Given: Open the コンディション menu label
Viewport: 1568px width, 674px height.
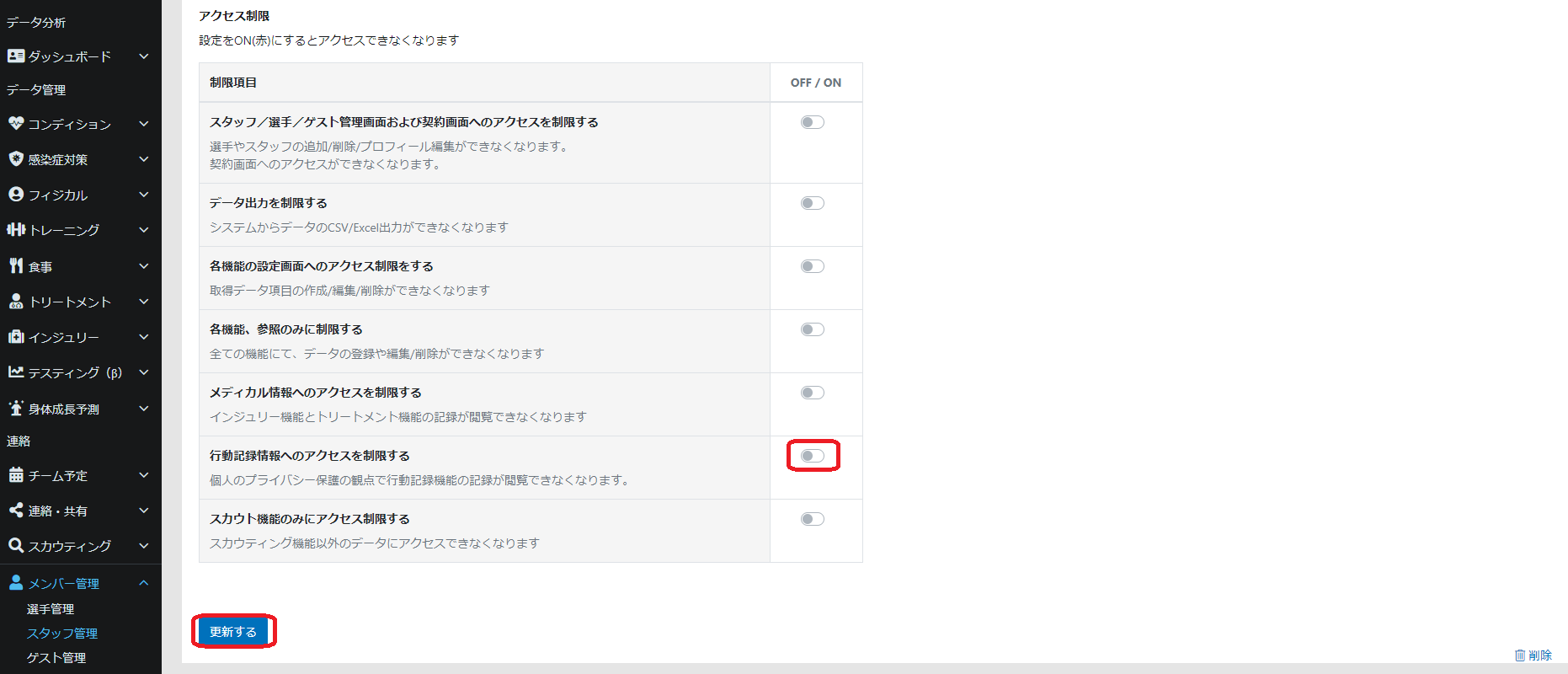Looking at the screenshot, I should click(70, 124).
